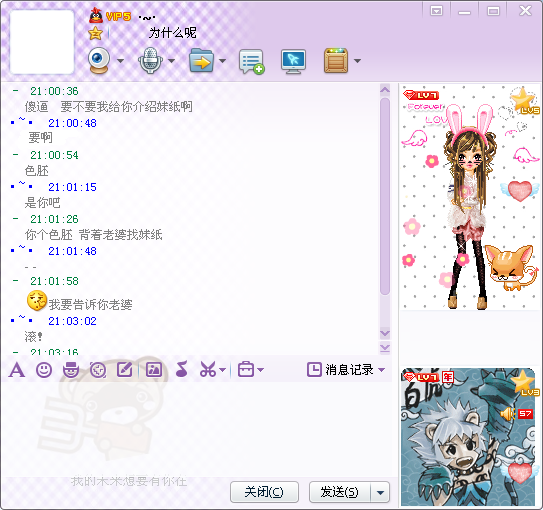Click the red 年 badge on tiger show
543x510 pixels.
coord(448,377)
